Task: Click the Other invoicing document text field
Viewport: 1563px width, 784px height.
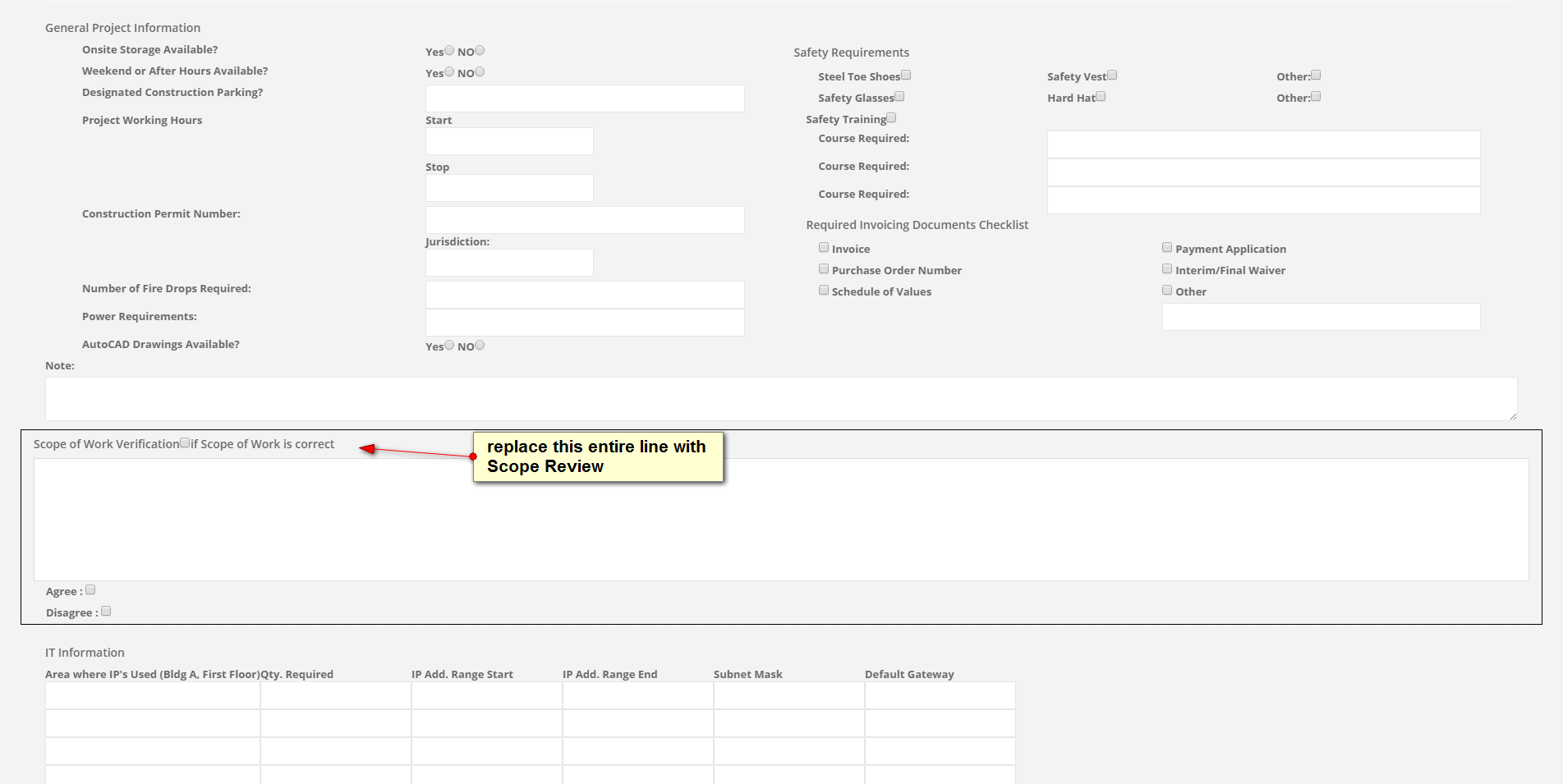Action: (1321, 317)
